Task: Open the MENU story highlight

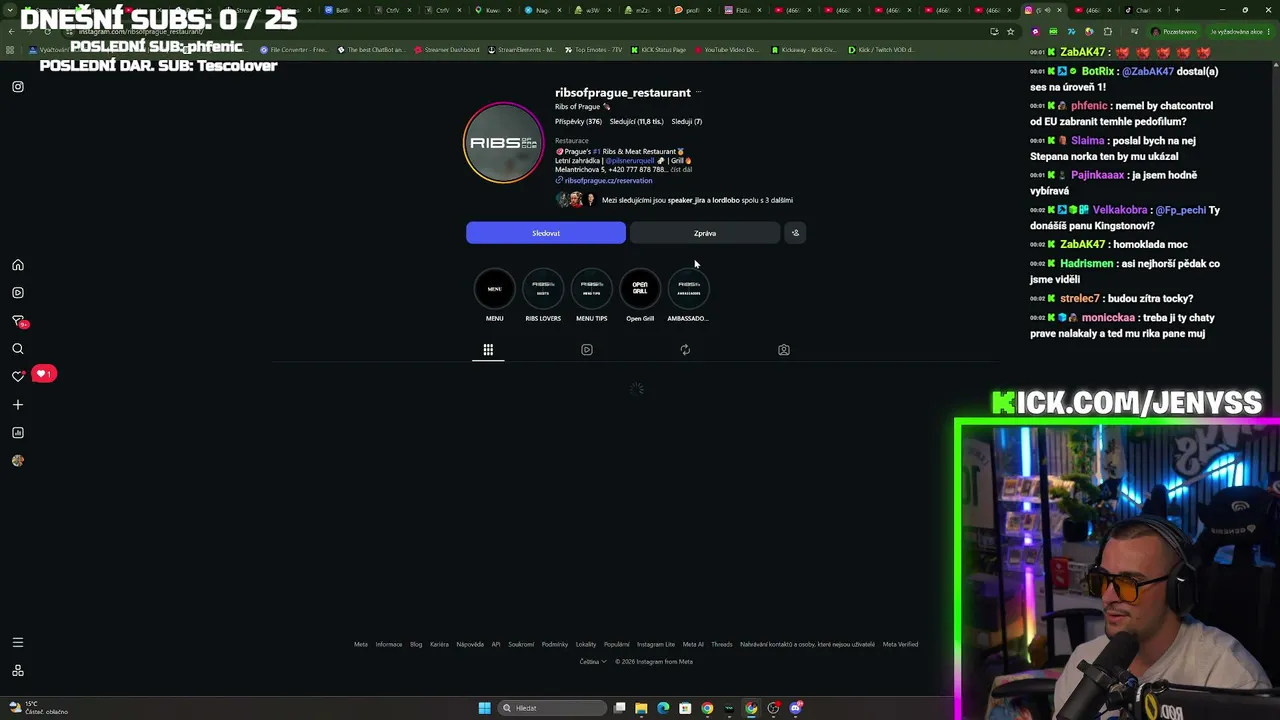Action: point(494,289)
